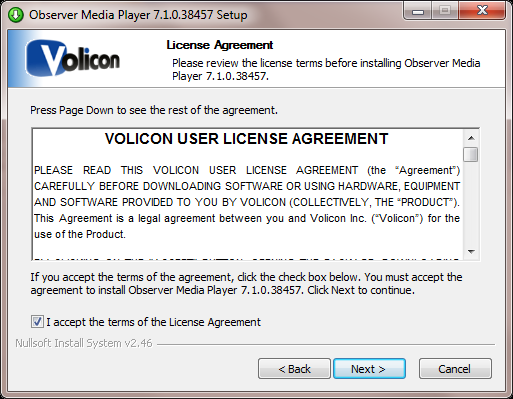Click the empty scrollbar track below the thumb
This screenshot has height=399, width=513.
(x=471, y=203)
